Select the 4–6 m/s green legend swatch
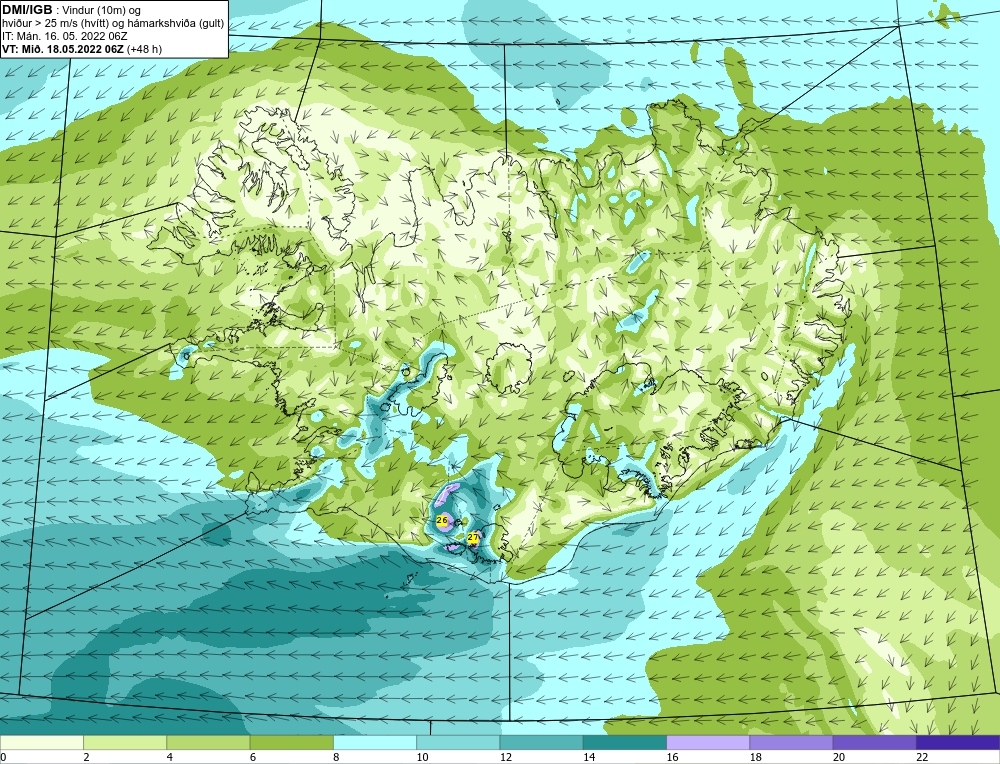 coord(209,742)
